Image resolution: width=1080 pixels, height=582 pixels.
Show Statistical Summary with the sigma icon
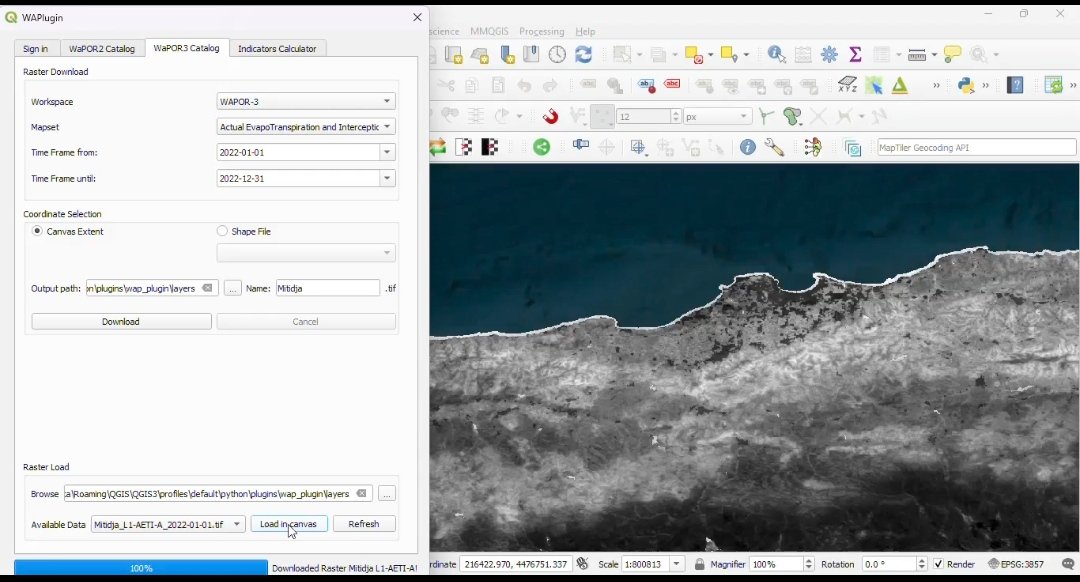tap(856, 54)
